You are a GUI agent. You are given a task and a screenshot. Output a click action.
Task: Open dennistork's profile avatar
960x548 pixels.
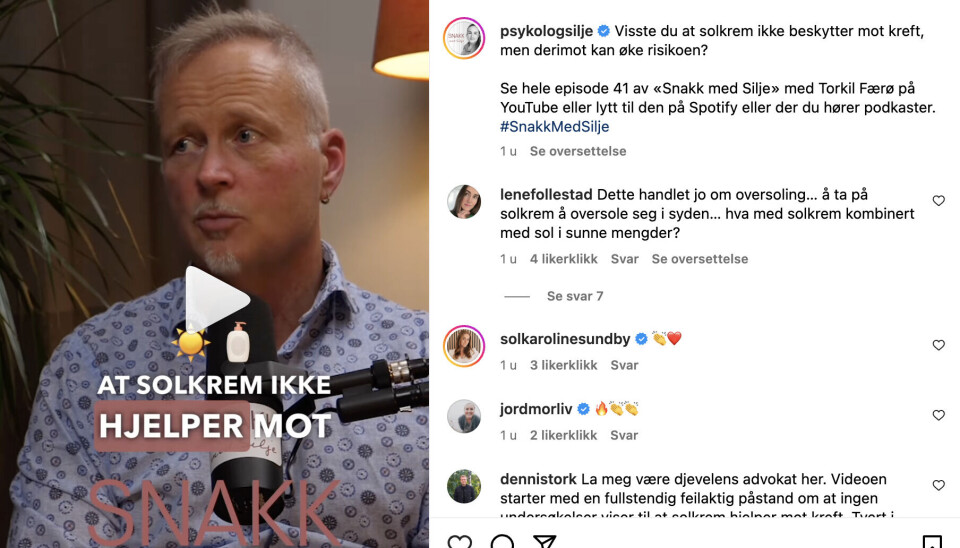point(464,486)
